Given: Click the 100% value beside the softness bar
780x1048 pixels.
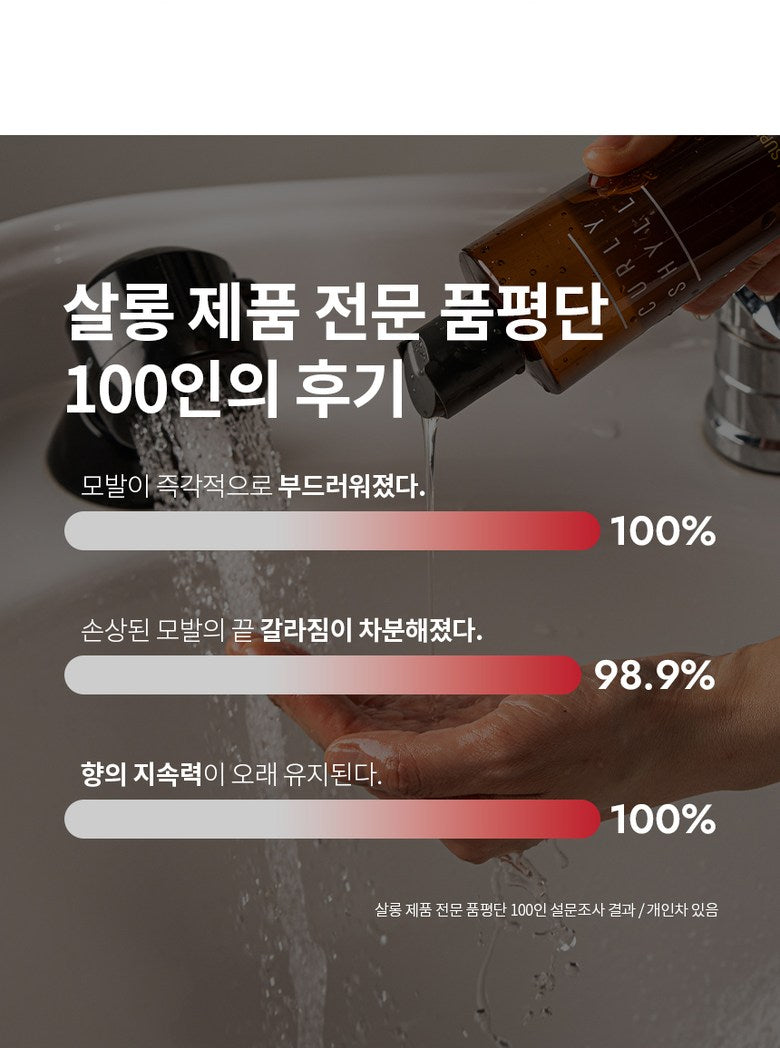Looking at the screenshot, I should [663, 532].
